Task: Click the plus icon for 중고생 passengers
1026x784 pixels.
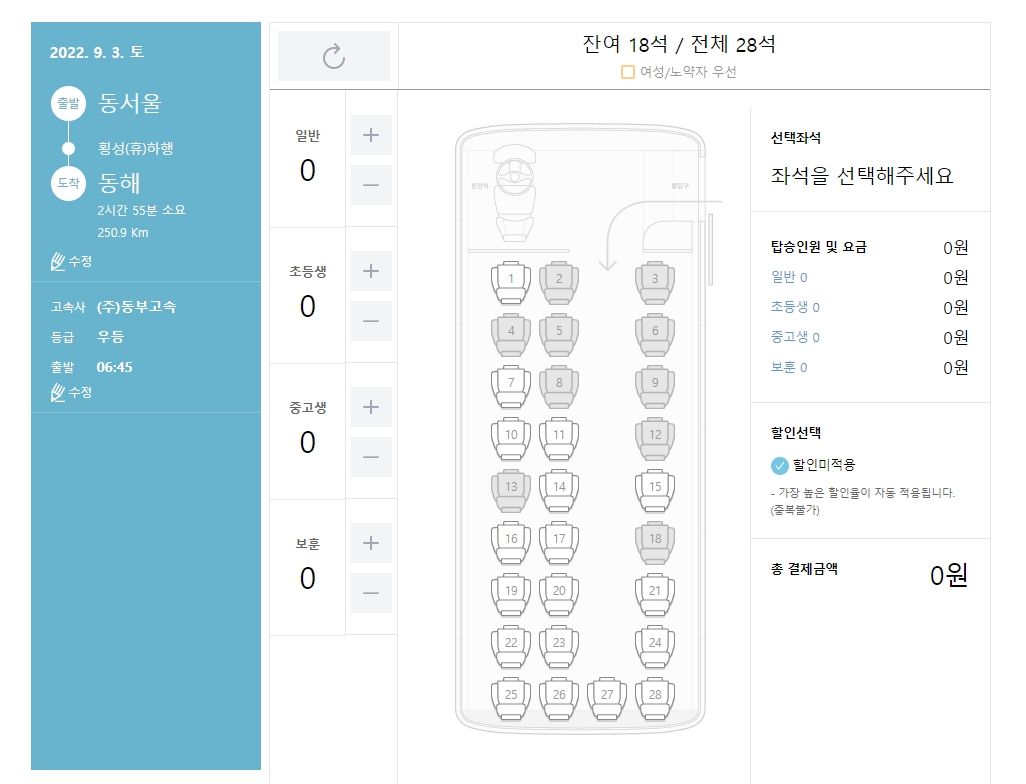Action: tap(371, 407)
